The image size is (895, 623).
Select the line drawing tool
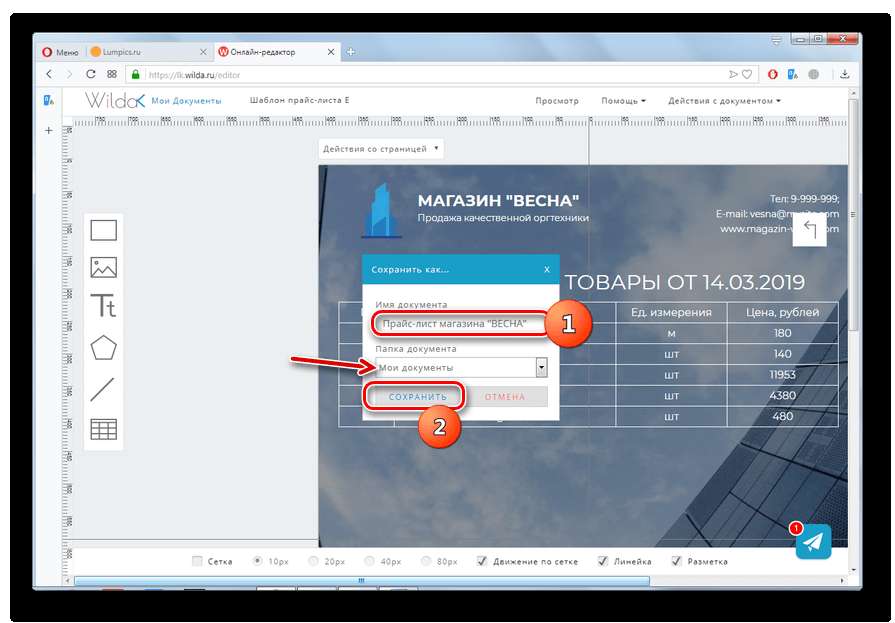104,389
